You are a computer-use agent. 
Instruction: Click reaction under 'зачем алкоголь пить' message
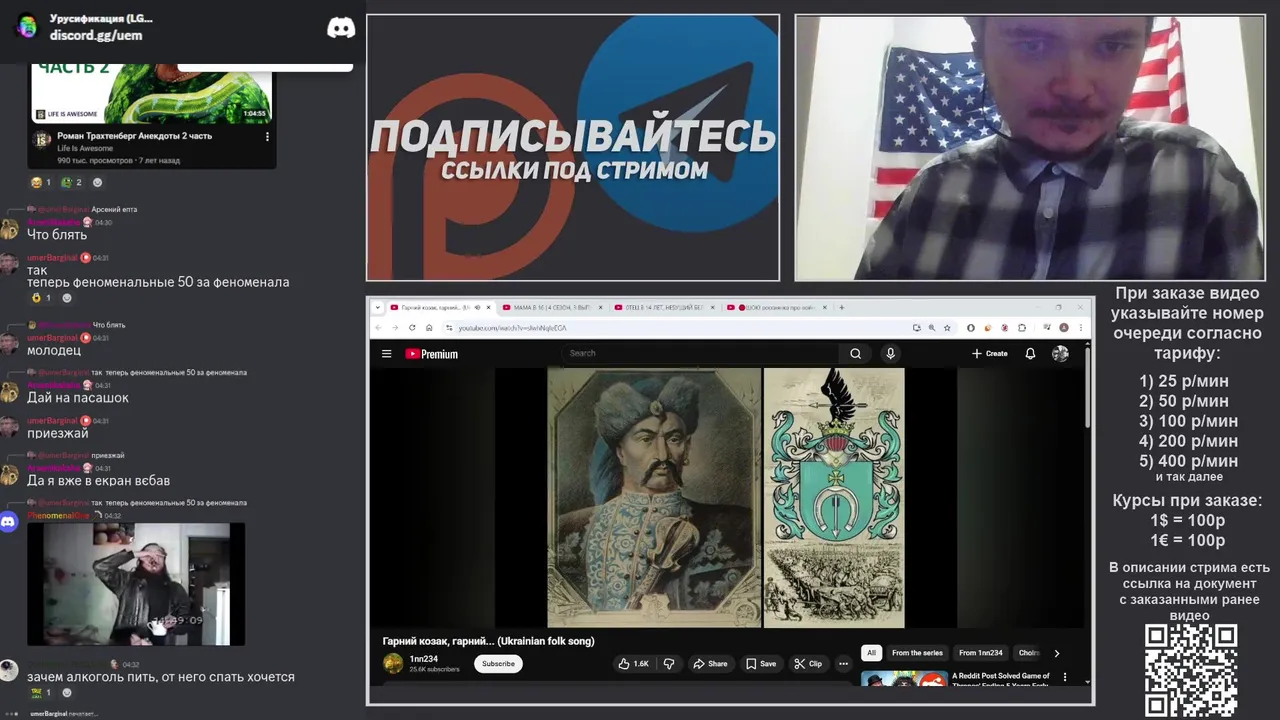(40, 692)
